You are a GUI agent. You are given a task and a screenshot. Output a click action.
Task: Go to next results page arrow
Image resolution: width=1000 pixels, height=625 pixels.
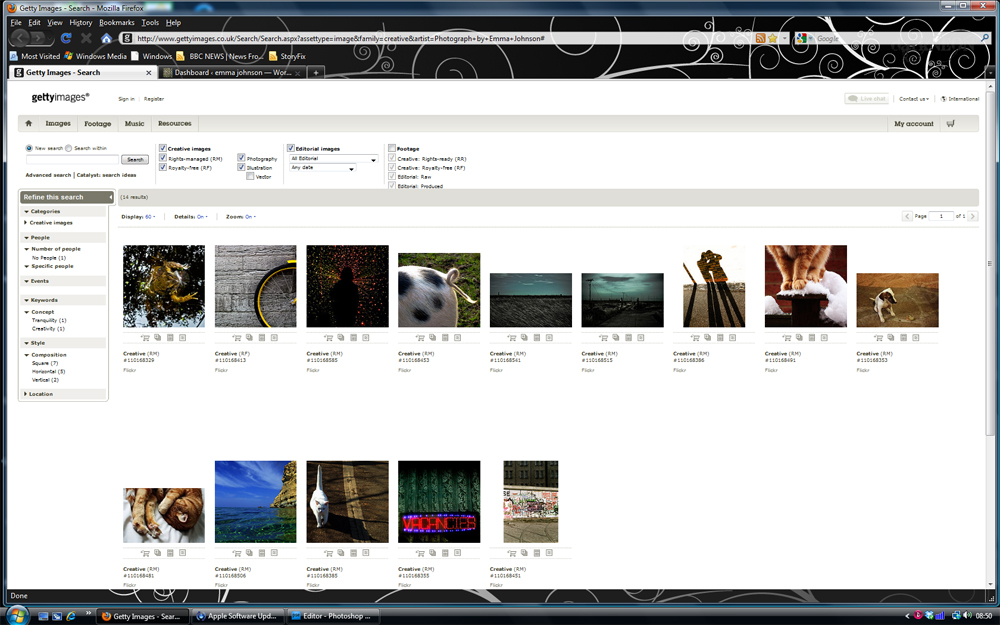pos(973,216)
